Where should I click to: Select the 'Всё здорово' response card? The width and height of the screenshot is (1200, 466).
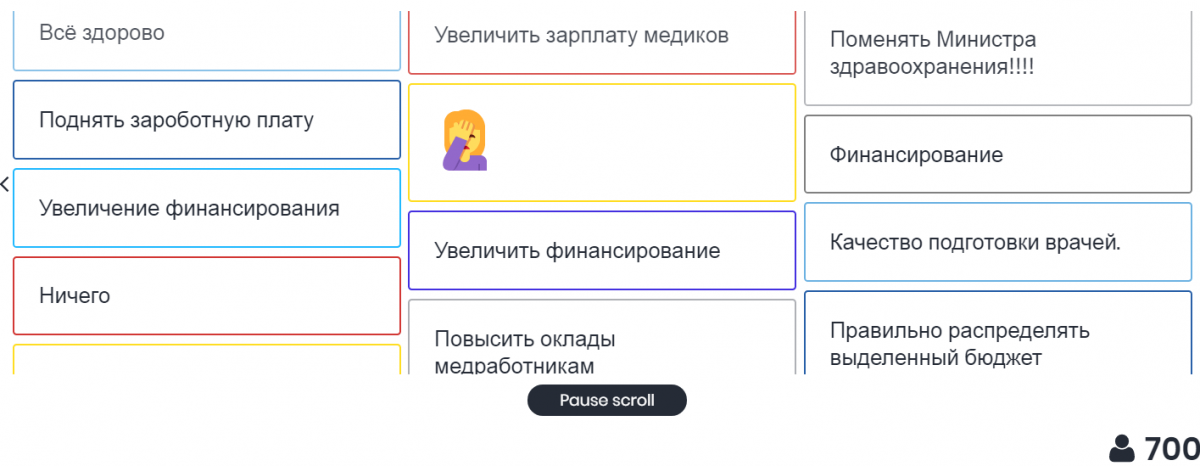click(x=206, y=34)
